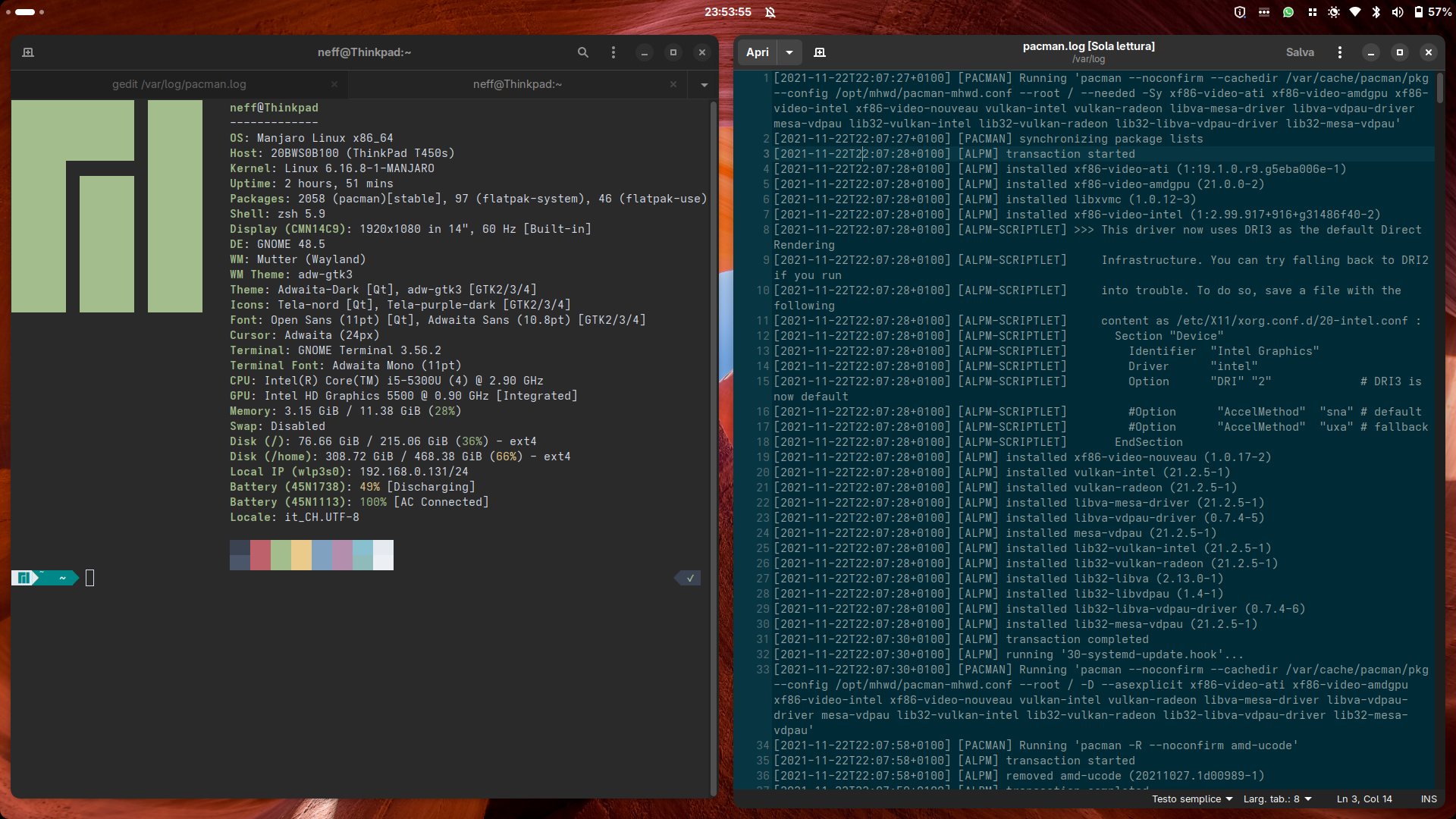The width and height of the screenshot is (1456, 819).
Task: Expand the terminal tab list arrow
Action: (x=704, y=85)
